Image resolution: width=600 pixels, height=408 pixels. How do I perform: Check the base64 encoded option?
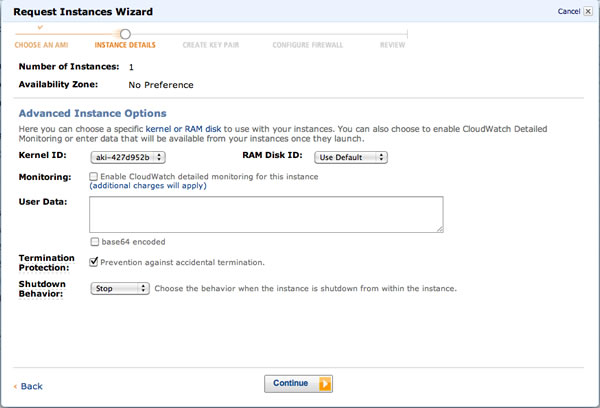pyautogui.click(x=94, y=242)
